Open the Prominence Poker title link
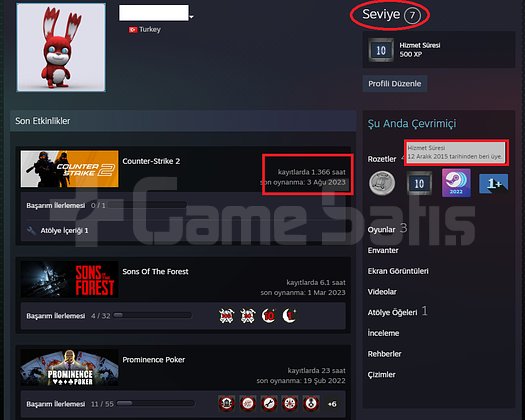 pyautogui.click(x=154, y=360)
